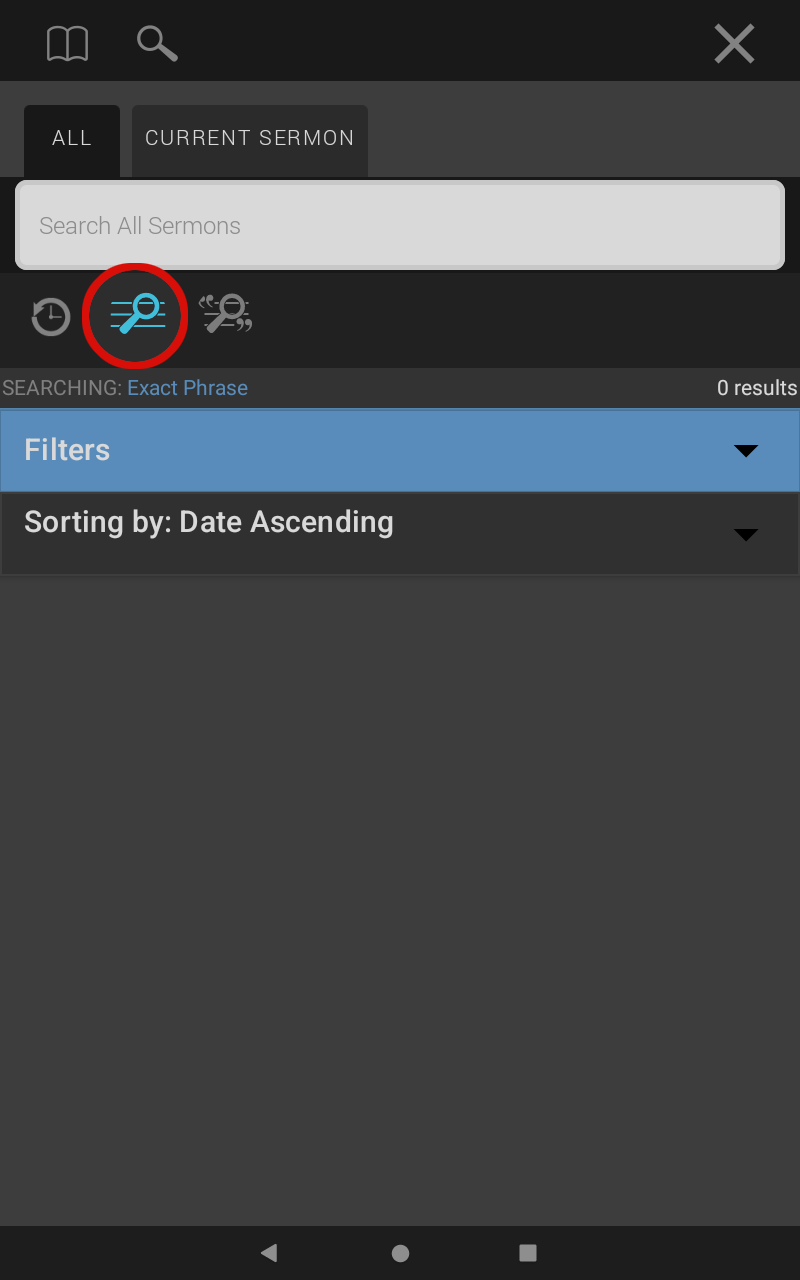Click Sorting by: Date Ascending label

(x=209, y=522)
